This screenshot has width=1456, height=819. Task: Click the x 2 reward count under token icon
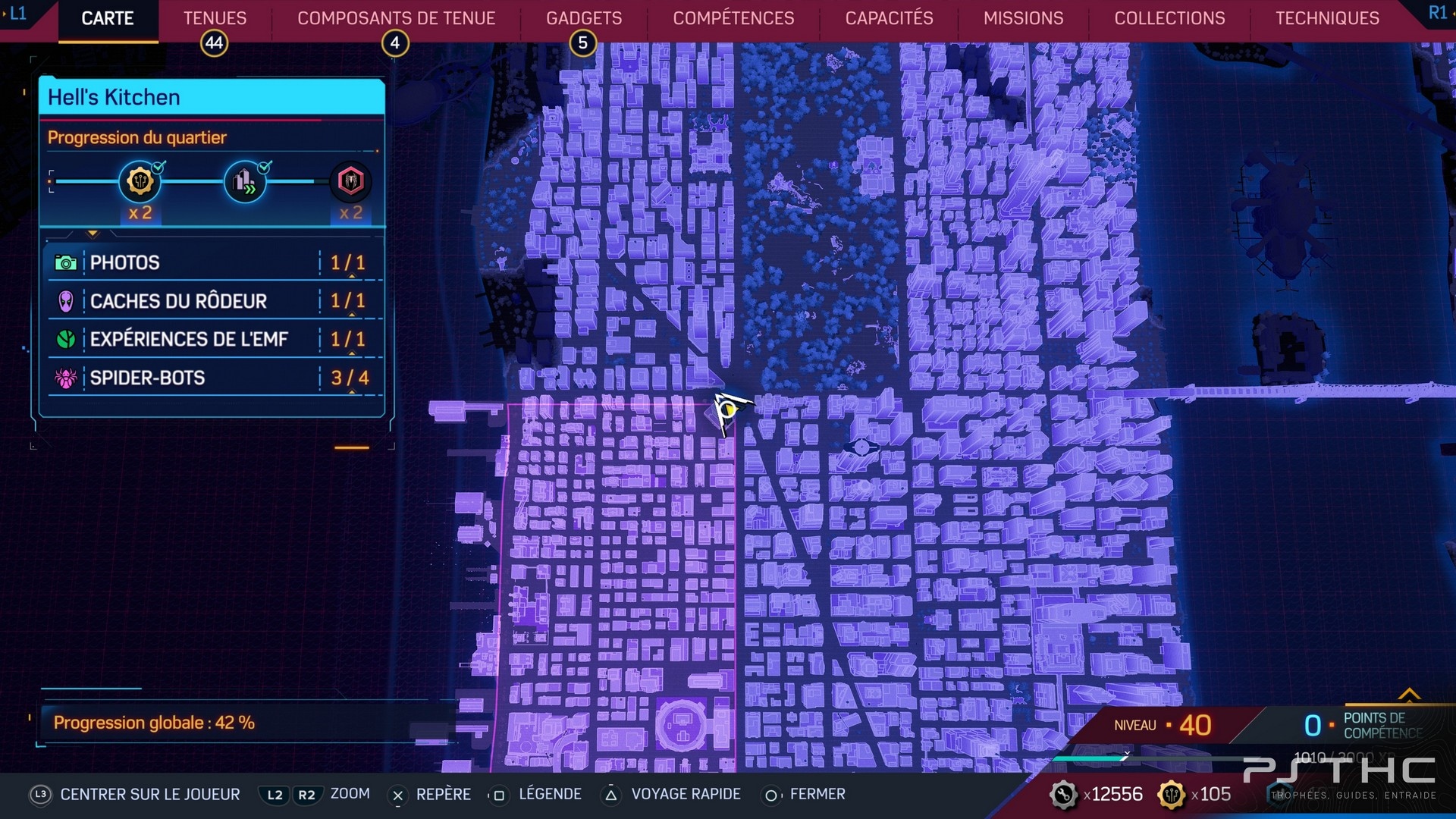140,213
